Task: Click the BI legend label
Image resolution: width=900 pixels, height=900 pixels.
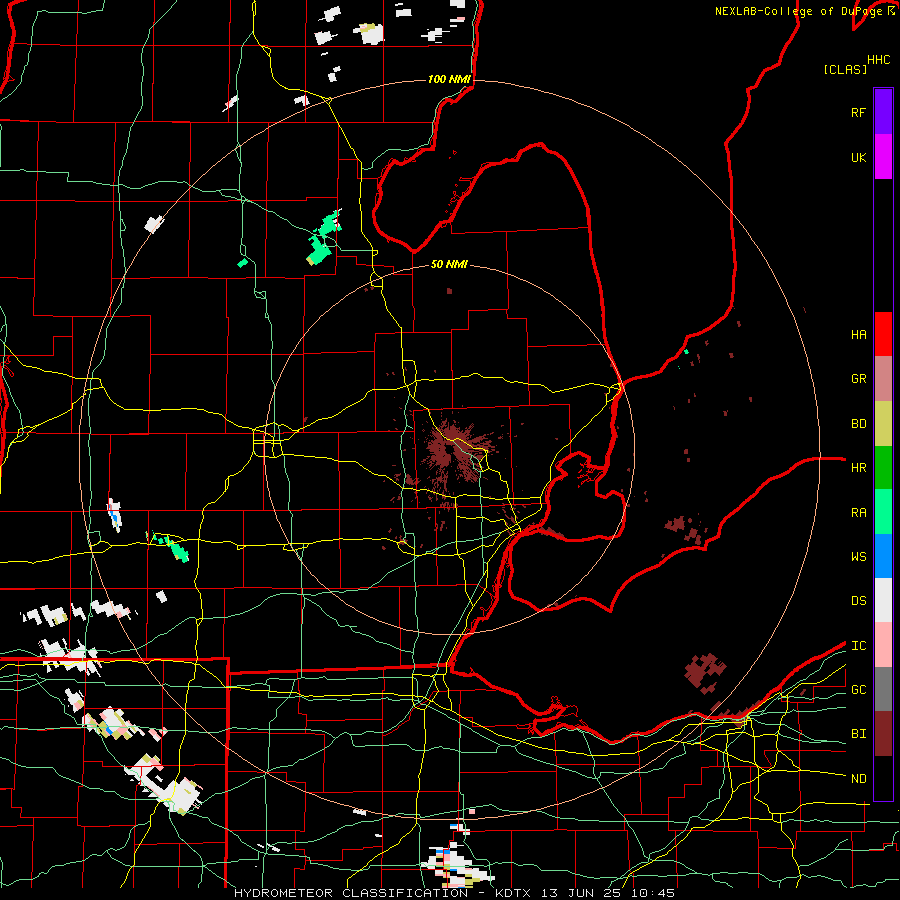Action: (x=858, y=734)
